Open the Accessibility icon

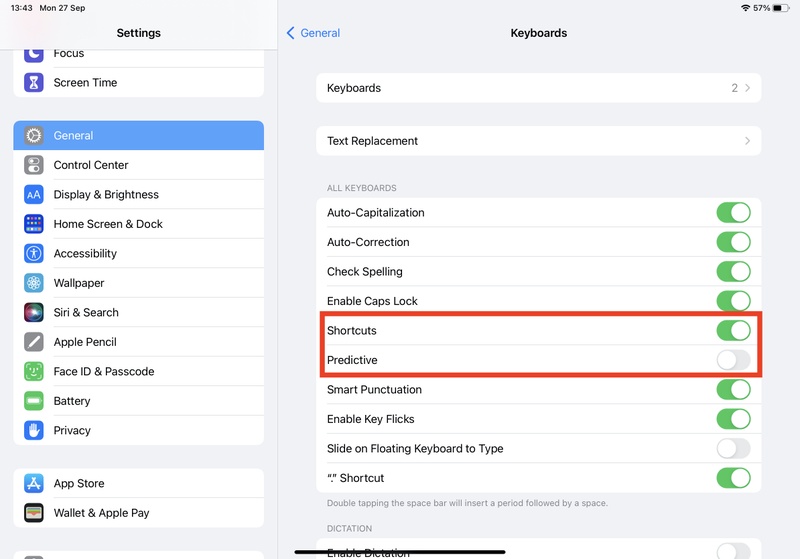click(x=34, y=254)
